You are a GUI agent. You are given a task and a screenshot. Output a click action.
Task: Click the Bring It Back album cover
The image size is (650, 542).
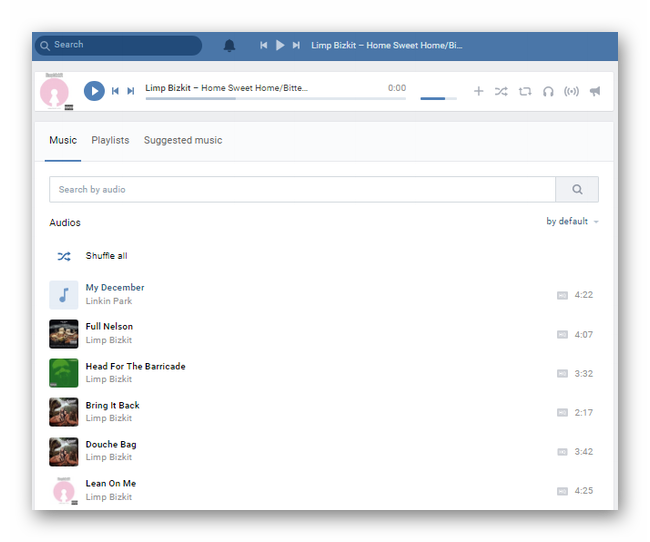63,412
